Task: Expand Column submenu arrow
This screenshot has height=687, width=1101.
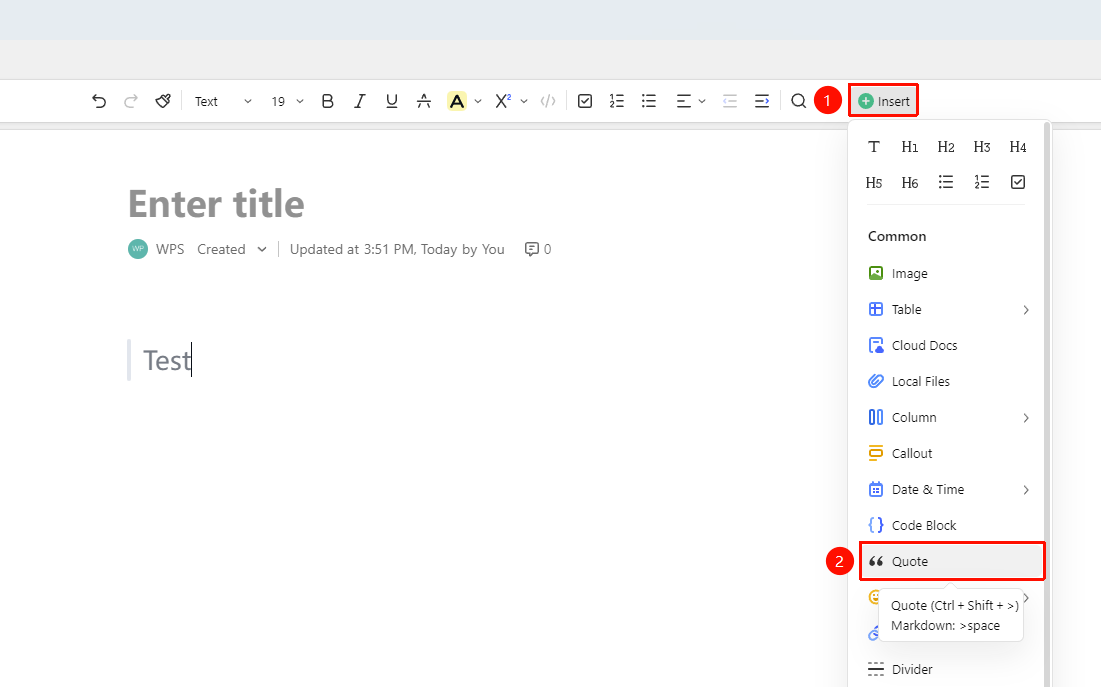Action: [1026, 418]
